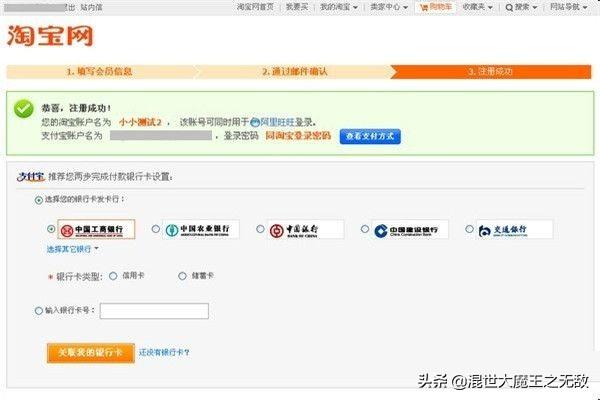Click the 同淘宝登录密码 link
This screenshot has width=600, height=400.
(x=298, y=136)
